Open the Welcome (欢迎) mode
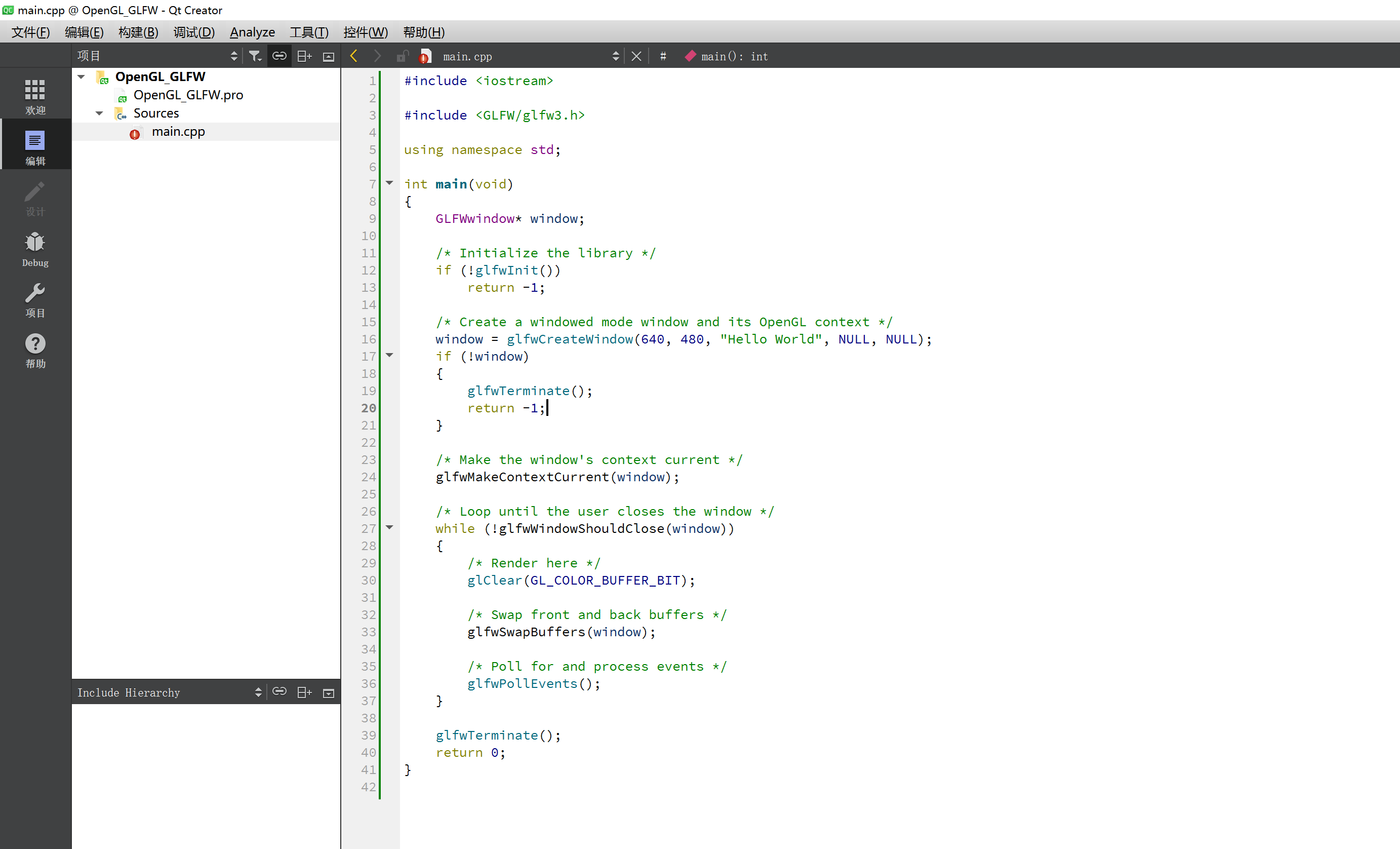1400x849 pixels. click(35, 97)
